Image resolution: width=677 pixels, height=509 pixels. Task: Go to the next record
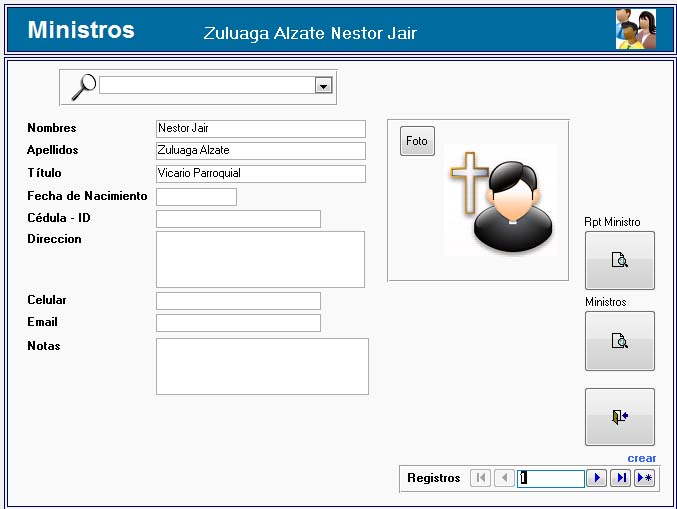tap(597, 478)
